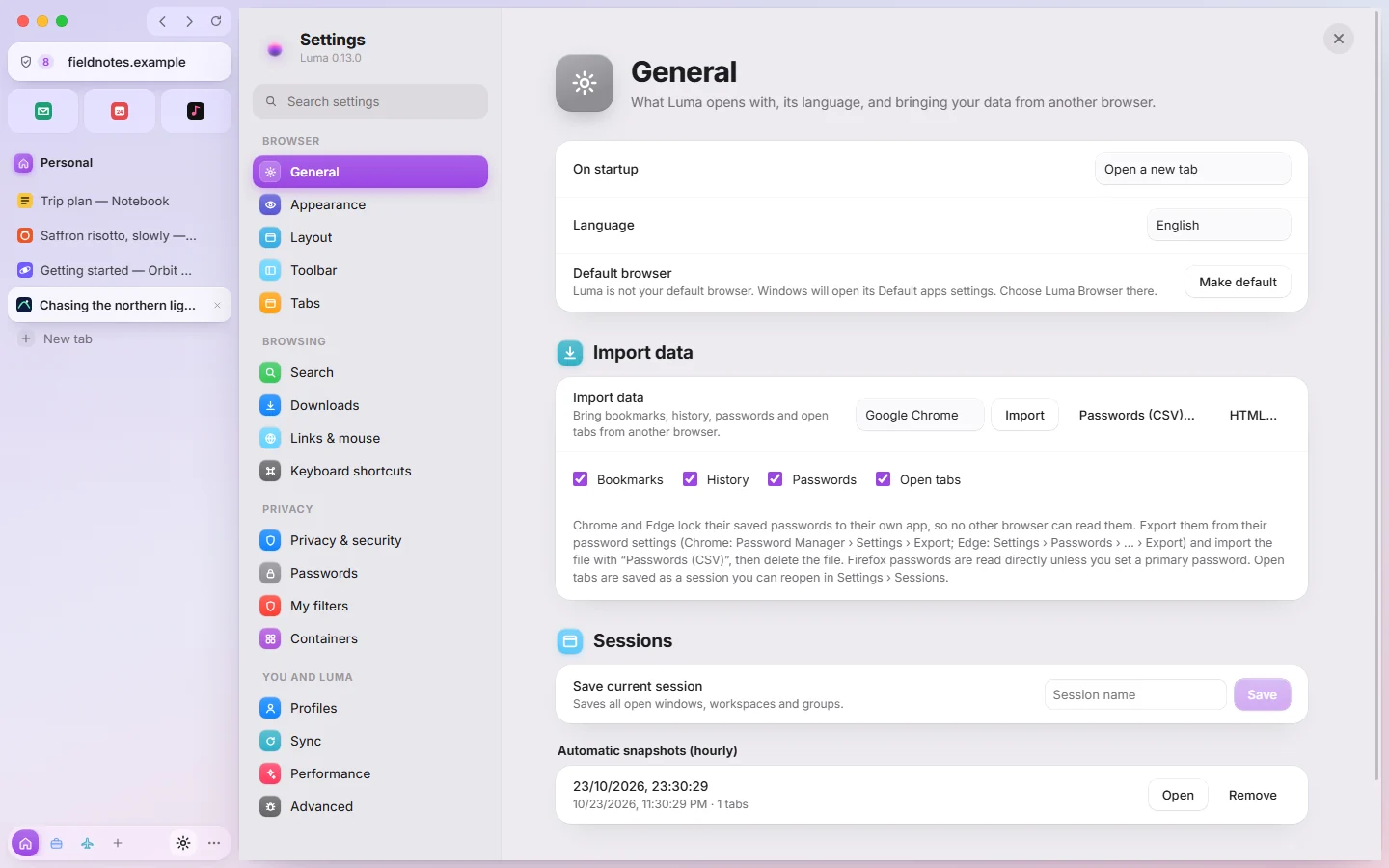Click the Session name input field

click(x=1135, y=694)
